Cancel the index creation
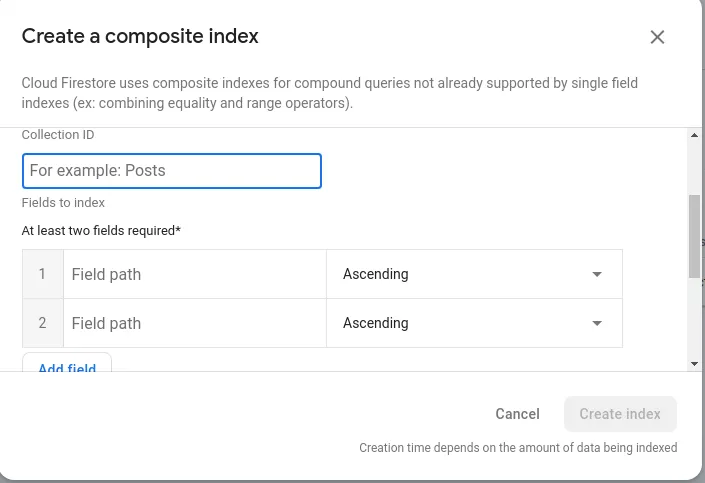This screenshot has width=705, height=483. (517, 414)
